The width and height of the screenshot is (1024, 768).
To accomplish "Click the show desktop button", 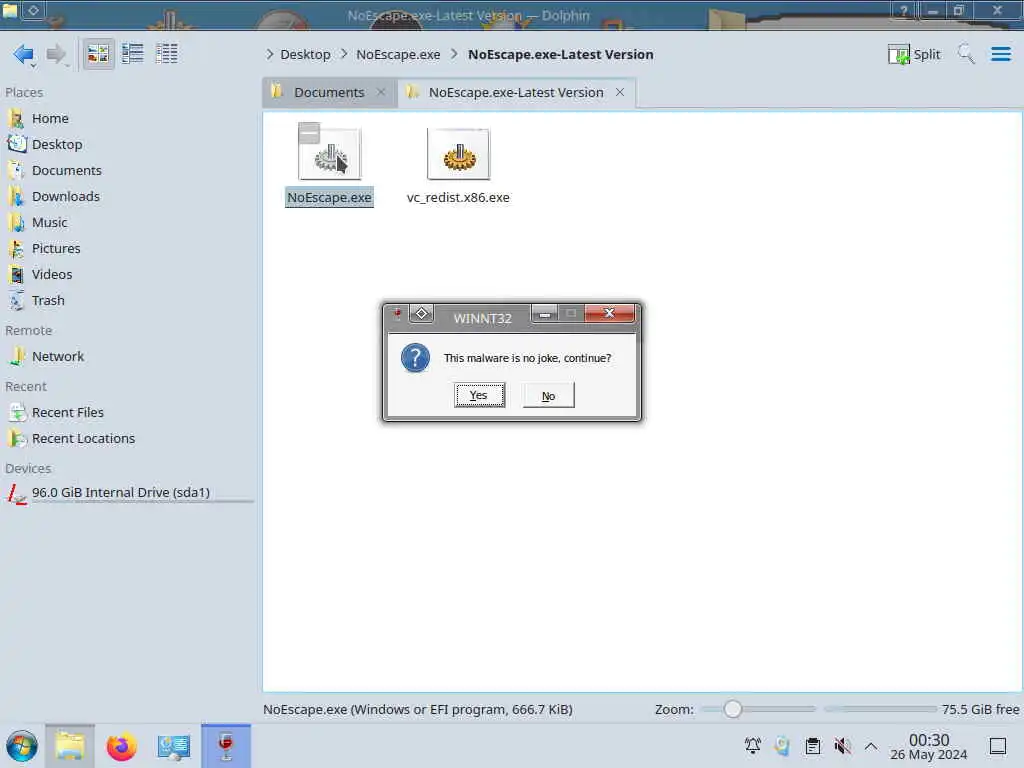I will coord(998,746).
